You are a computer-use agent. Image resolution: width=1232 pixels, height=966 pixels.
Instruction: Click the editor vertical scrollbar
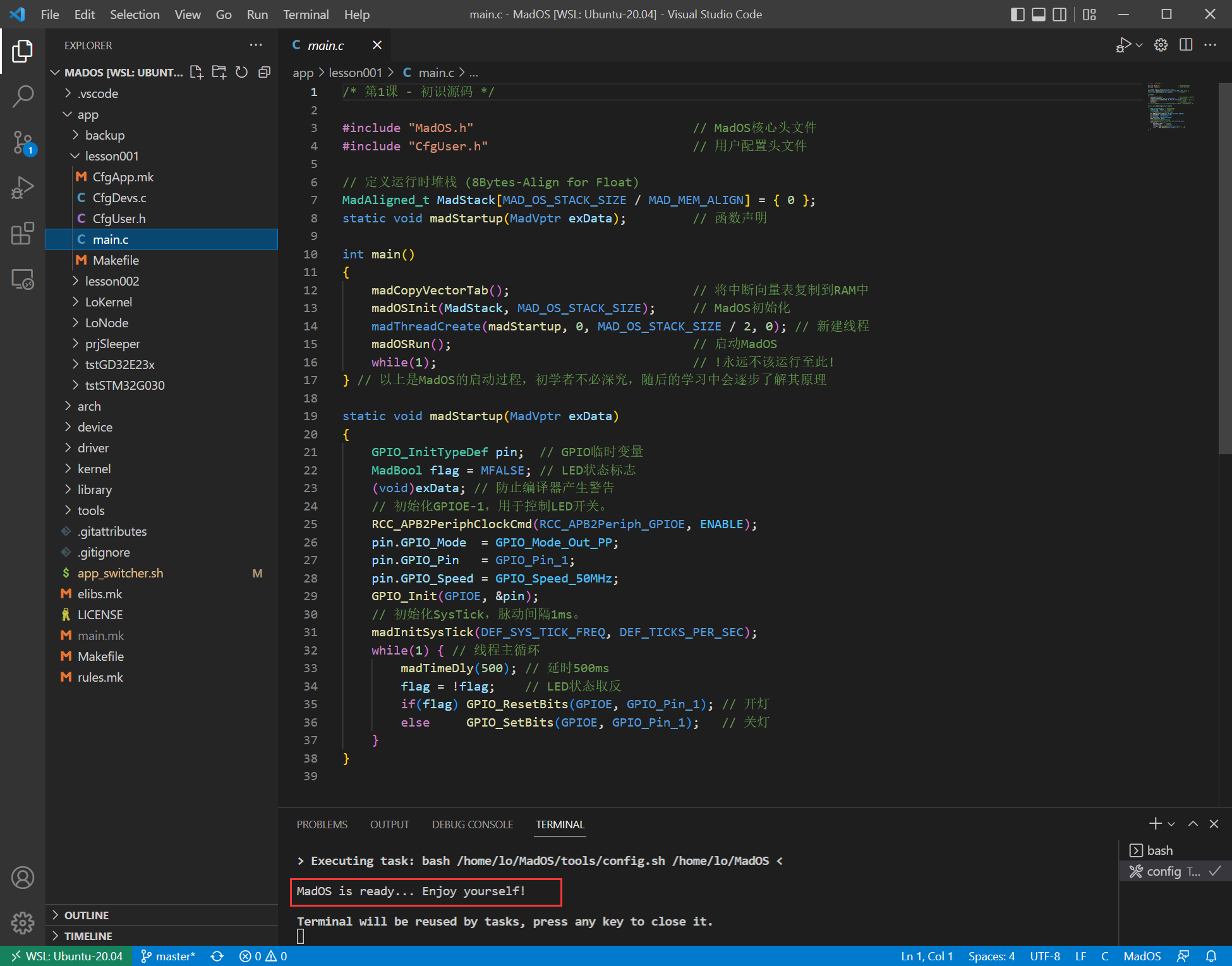click(1225, 268)
